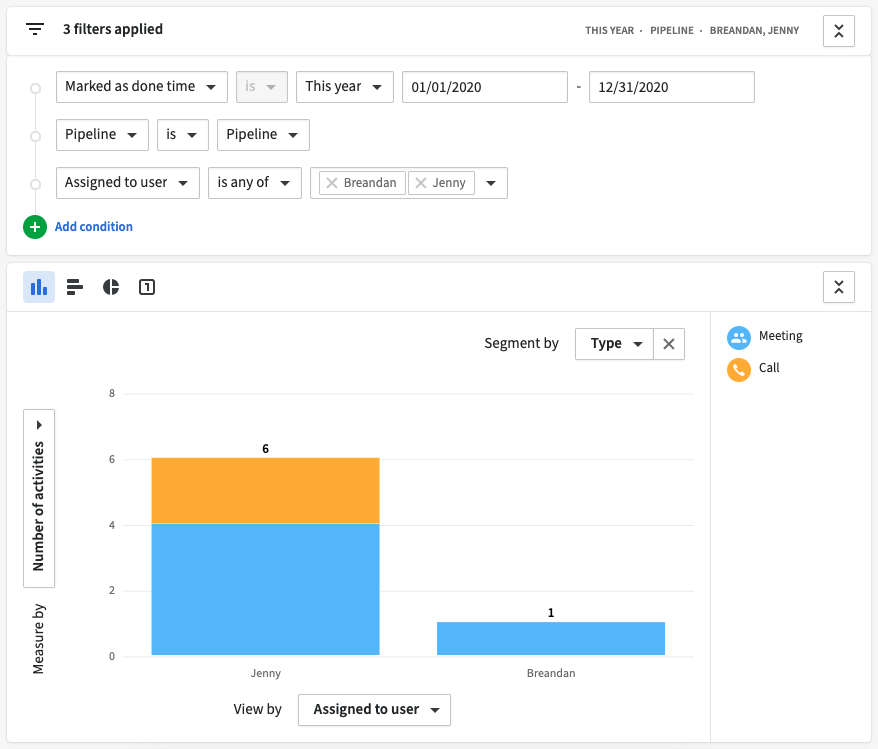This screenshot has height=749, width=878.
Task: Open 'is any of' operator dropdown
Action: click(x=255, y=183)
